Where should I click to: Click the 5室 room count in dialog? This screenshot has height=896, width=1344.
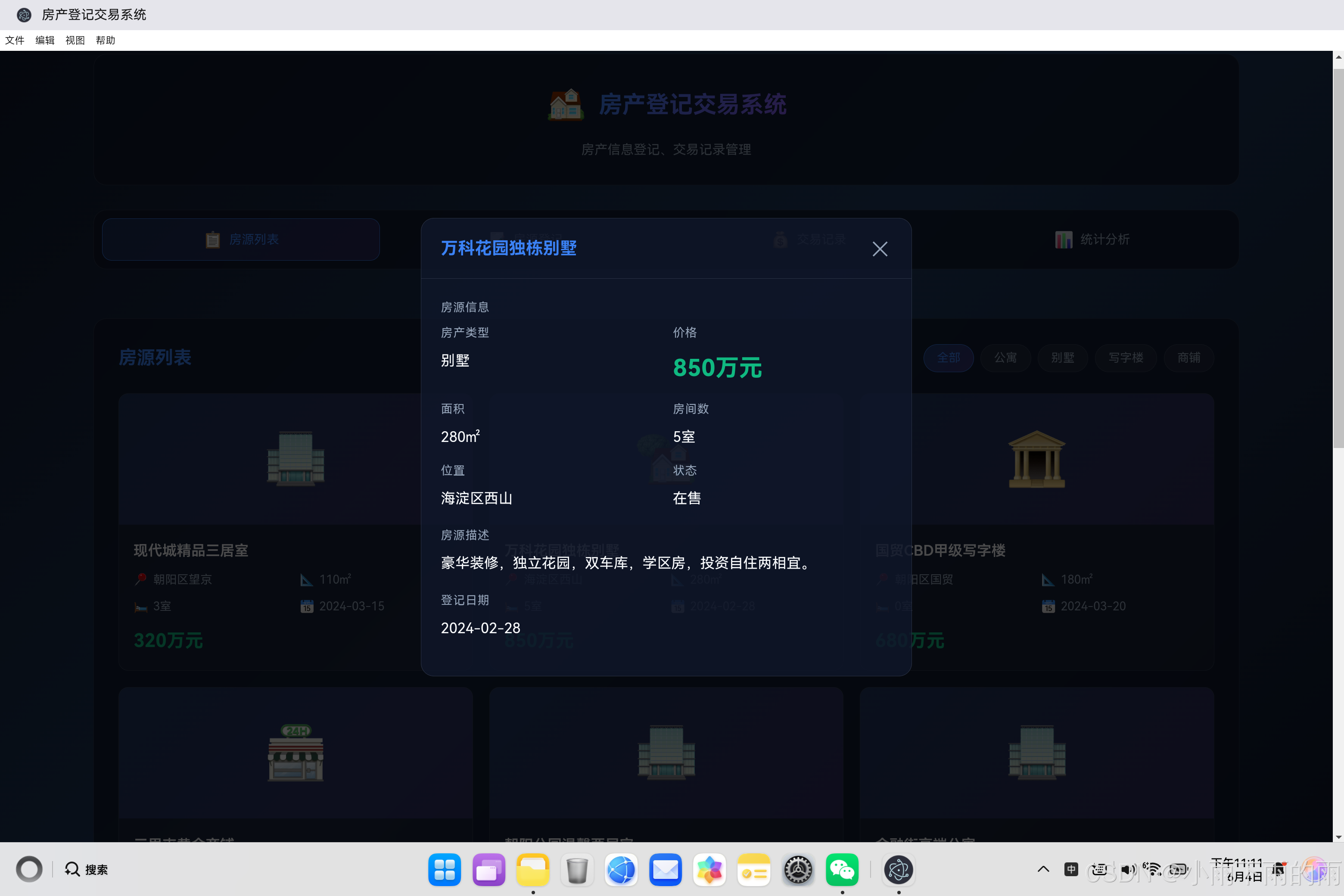coord(684,436)
